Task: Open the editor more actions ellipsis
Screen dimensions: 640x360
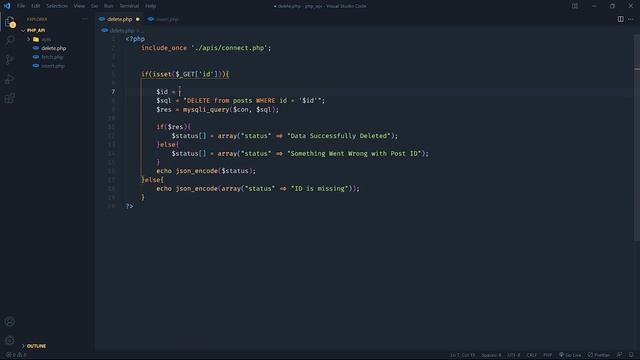Action: point(631,19)
